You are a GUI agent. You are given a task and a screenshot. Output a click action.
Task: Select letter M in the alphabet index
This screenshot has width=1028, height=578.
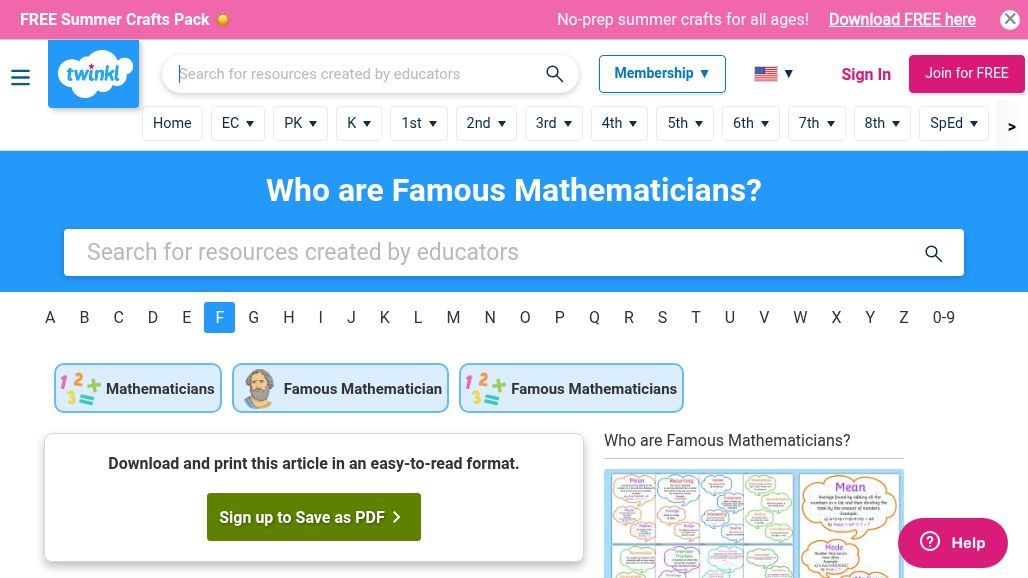point(453,317)
